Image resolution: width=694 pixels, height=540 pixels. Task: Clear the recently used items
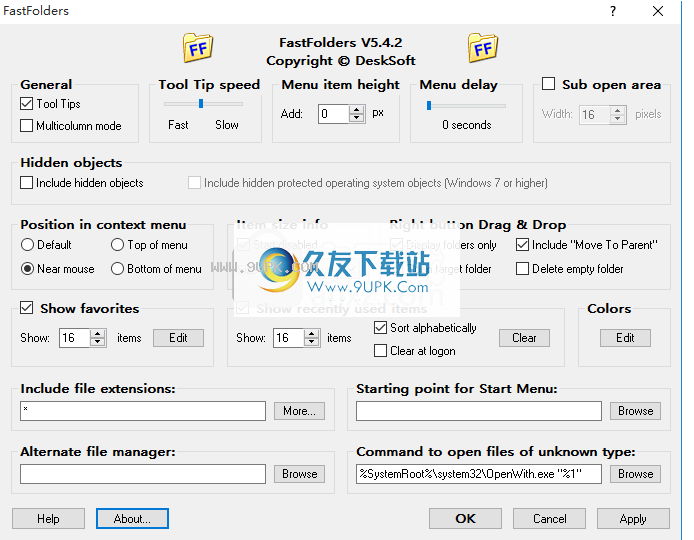pos(524,338)
